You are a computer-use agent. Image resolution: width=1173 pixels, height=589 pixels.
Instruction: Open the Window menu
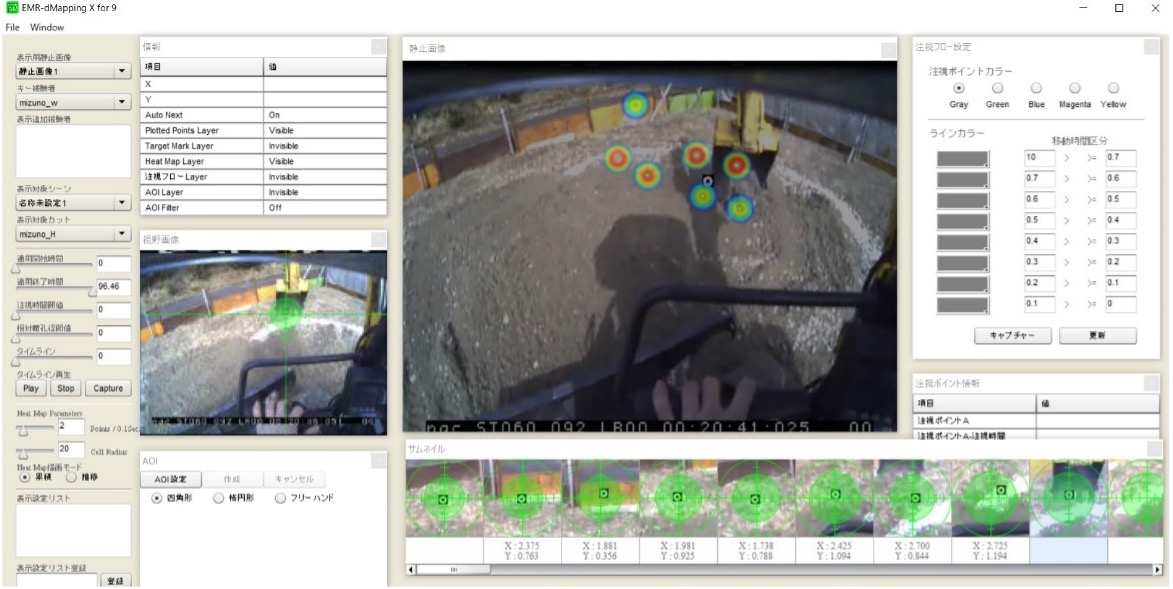46,27
